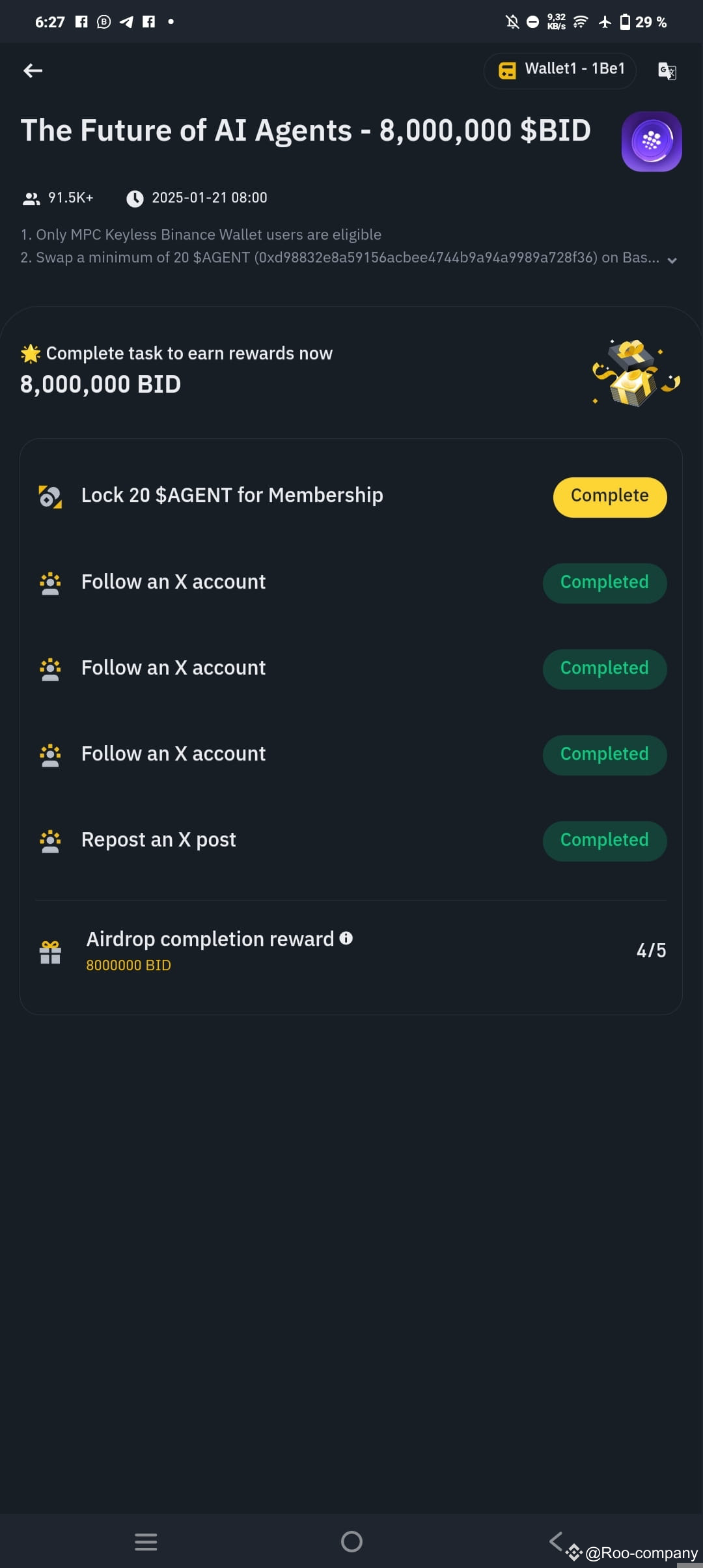Open Android recent apps menu button

pos(146,1541)
